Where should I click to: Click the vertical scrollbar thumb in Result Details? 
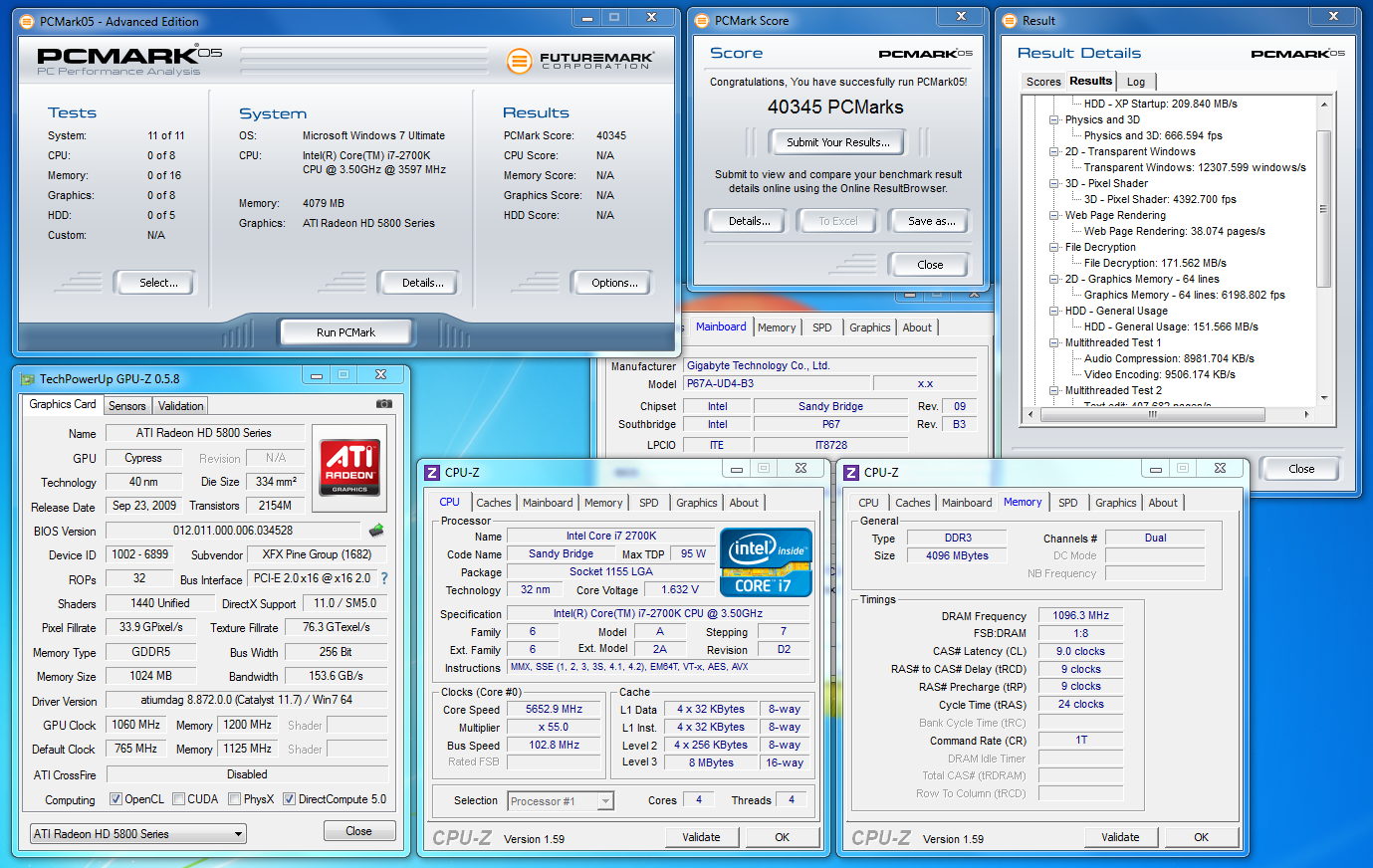[1323, 209]
